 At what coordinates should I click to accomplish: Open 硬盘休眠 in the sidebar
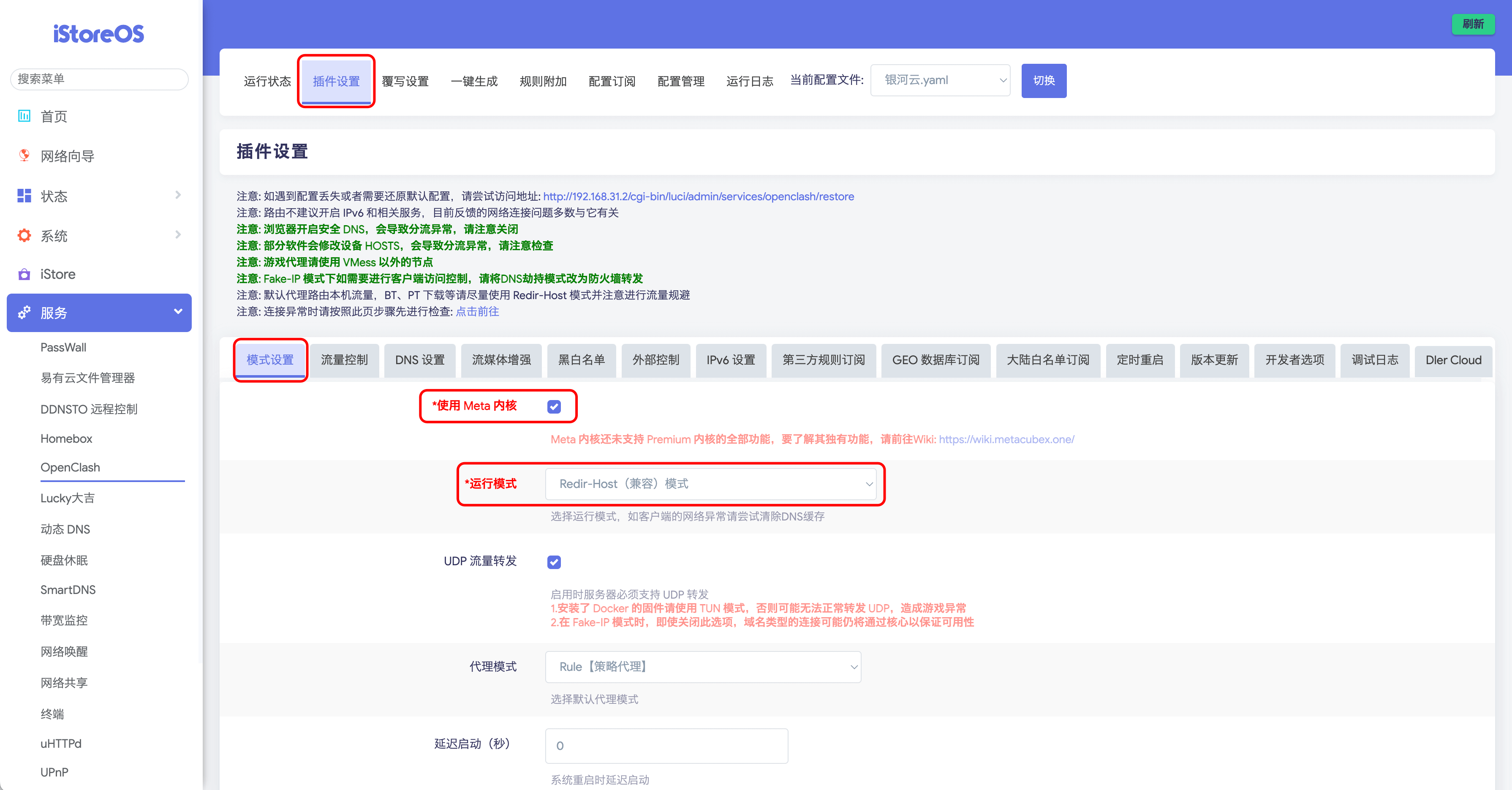pos(64,561)
